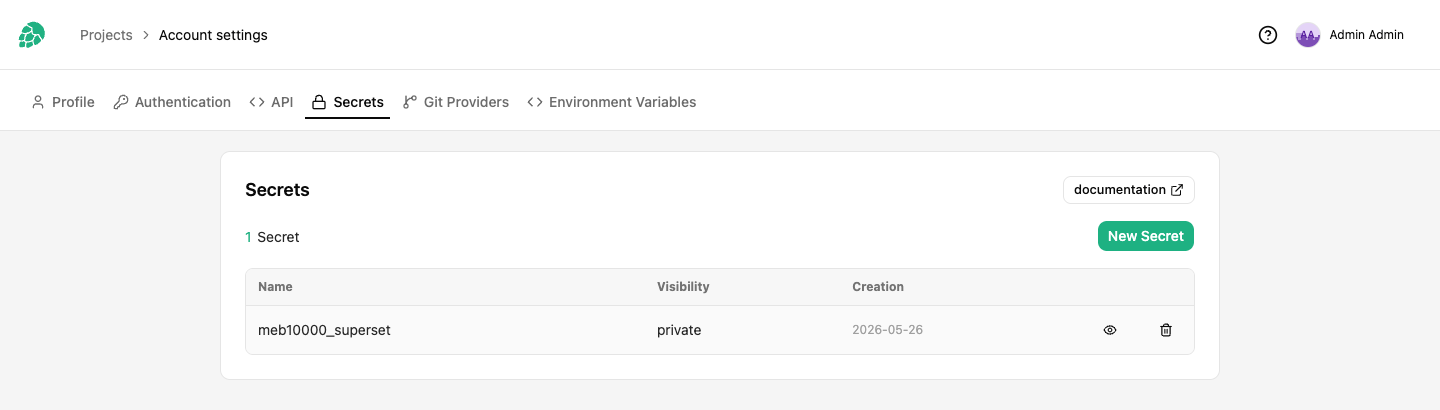Click the external link icon on documentation
This screenshot has height=410, width=1440.
[x=1177, y=190]
